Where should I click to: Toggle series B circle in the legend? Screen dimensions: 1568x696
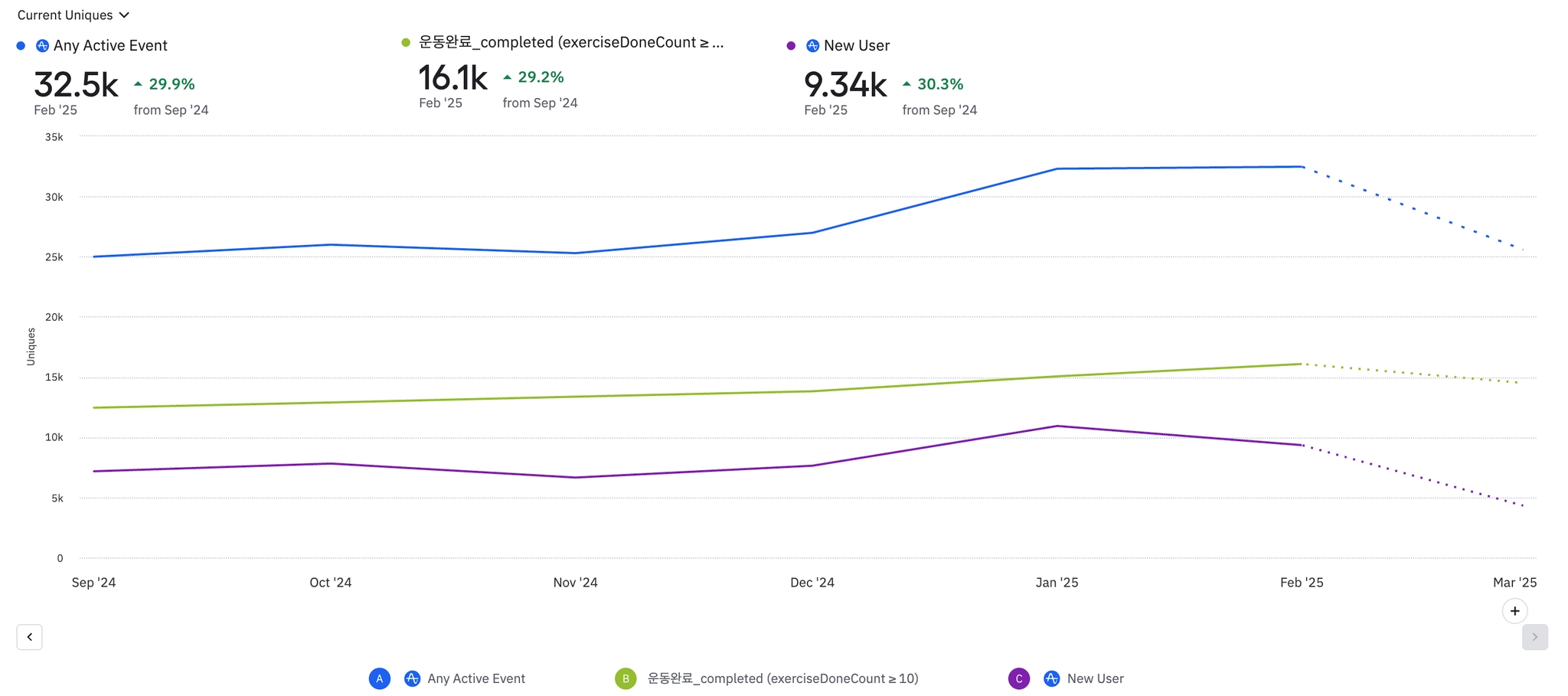(x=626, y=678)
